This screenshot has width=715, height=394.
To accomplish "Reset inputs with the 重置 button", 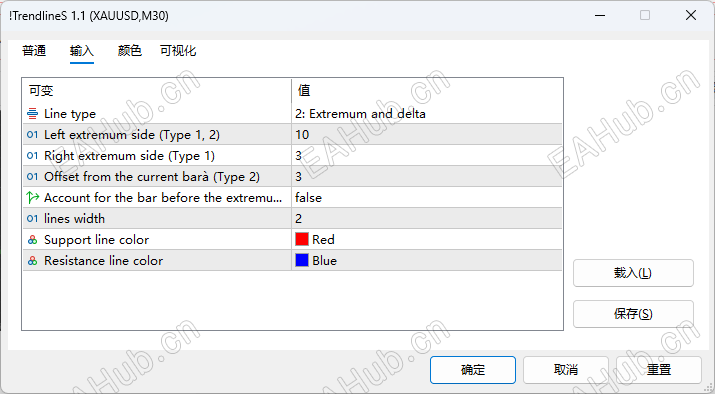I will (x=659, y=370).
